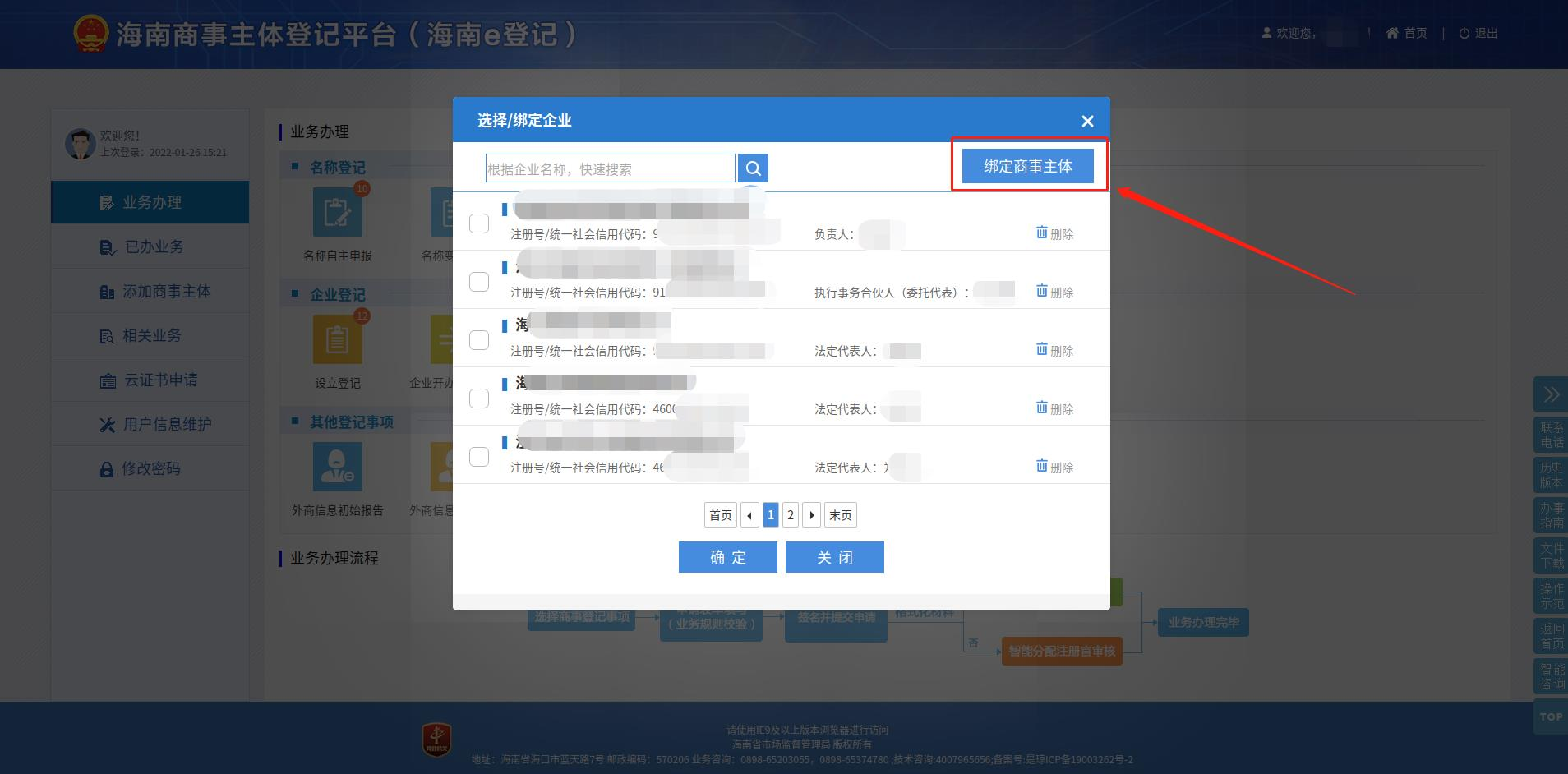Tick the second enterprise checkbox

pyautogui.click(x=479, y=282)
